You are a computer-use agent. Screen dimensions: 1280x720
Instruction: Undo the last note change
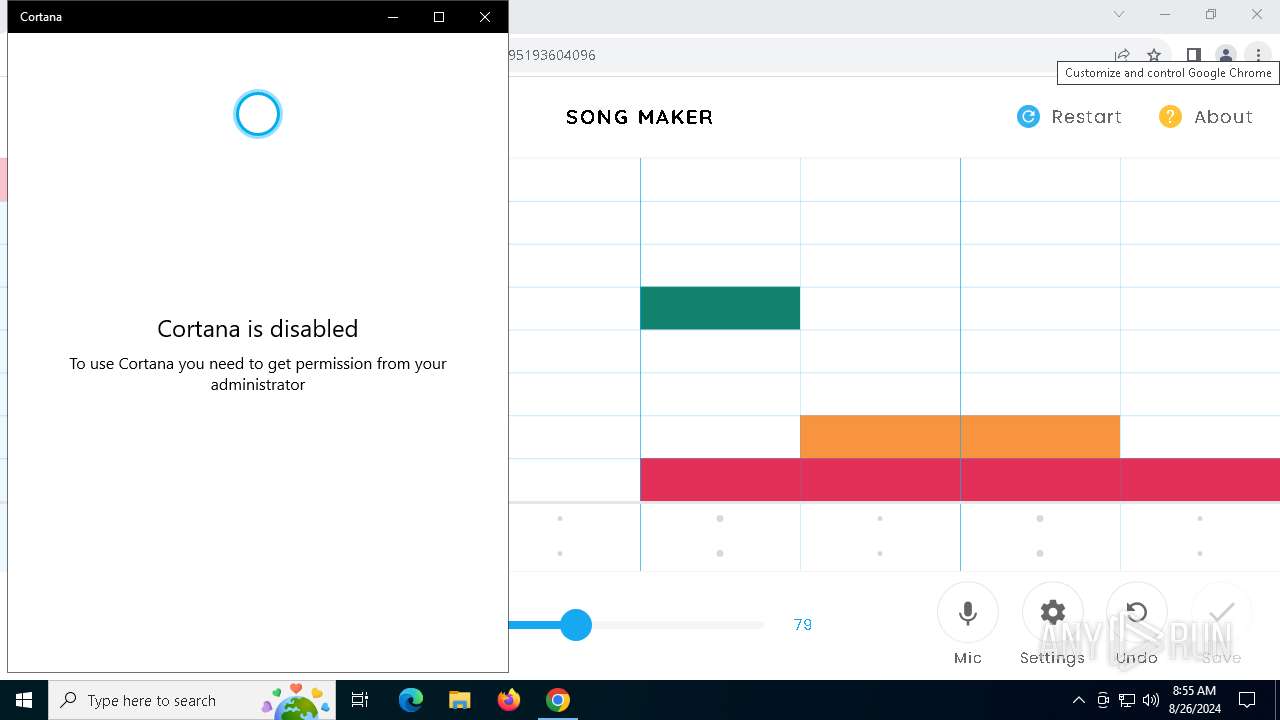coord(1136,613)
